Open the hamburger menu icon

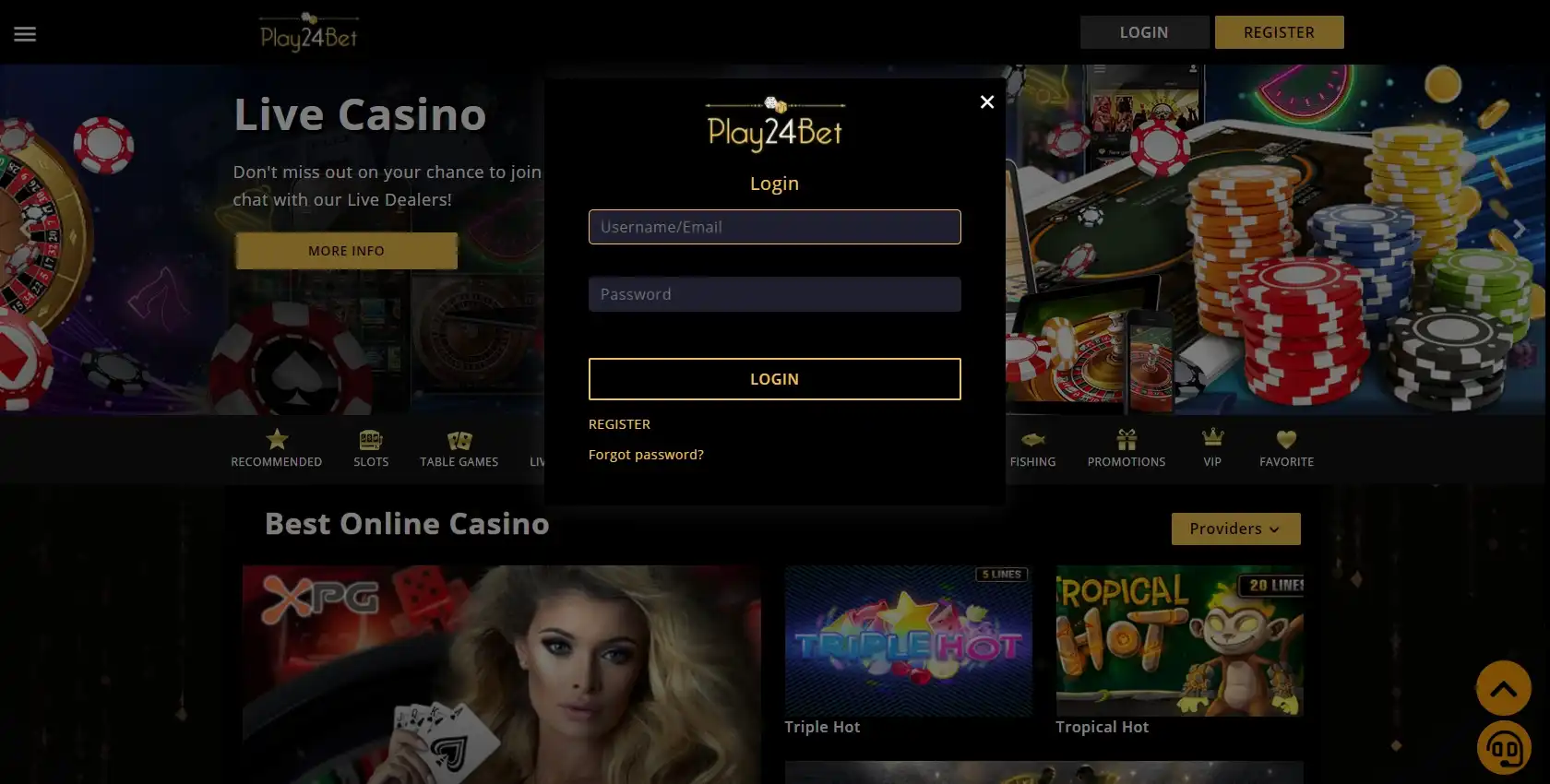click(25, 34)
